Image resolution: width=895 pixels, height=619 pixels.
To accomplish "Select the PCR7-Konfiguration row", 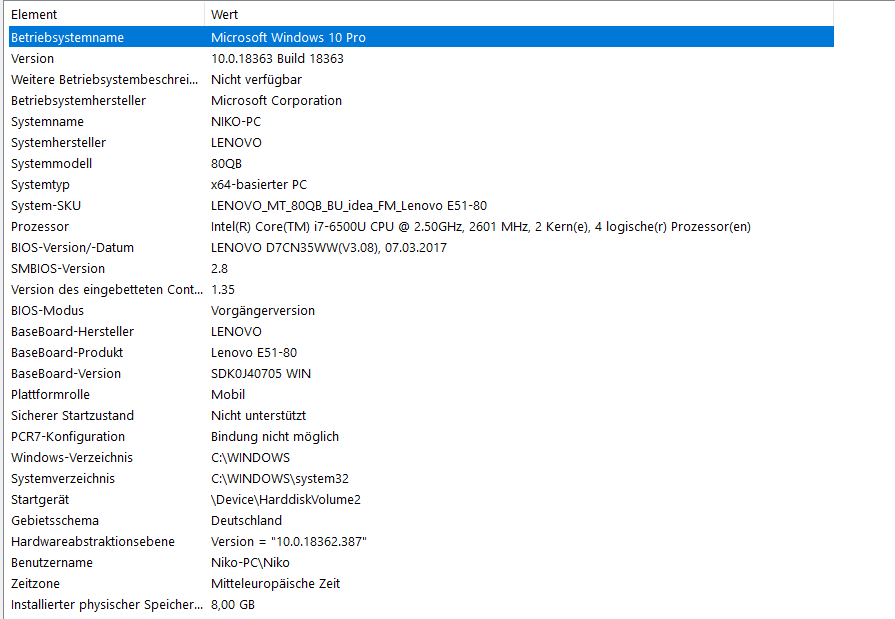I will (421, 437).
